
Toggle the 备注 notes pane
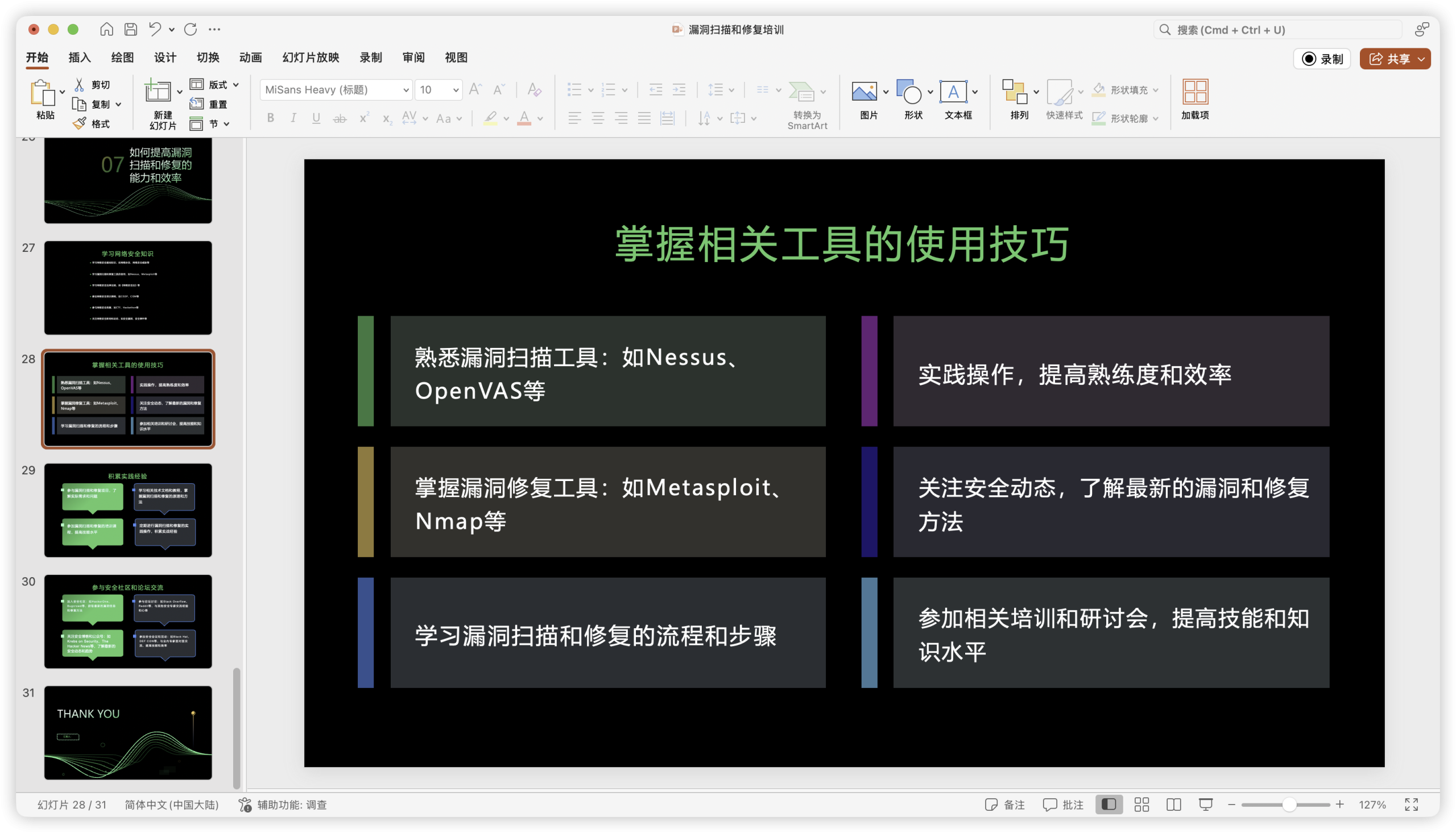coord(1005,805)
